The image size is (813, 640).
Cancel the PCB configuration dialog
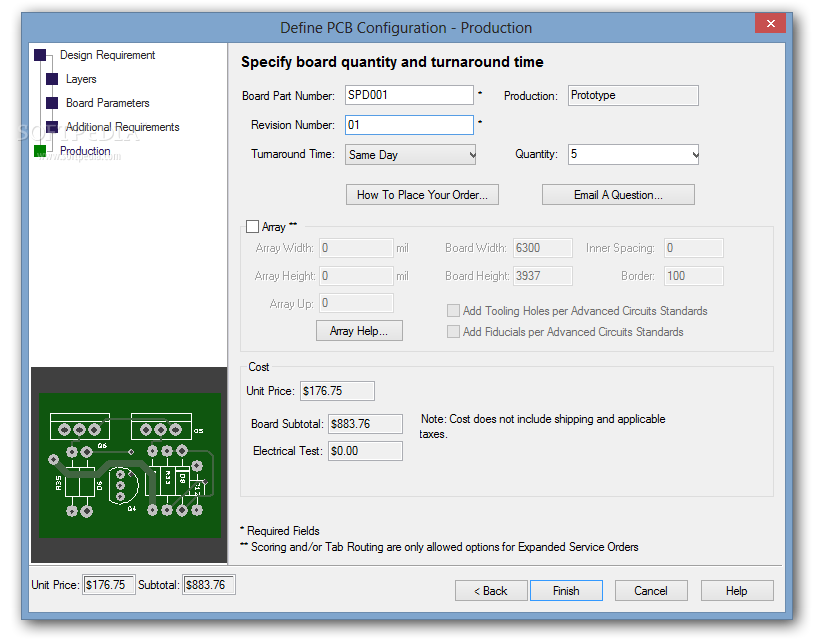tap(651, 591)
